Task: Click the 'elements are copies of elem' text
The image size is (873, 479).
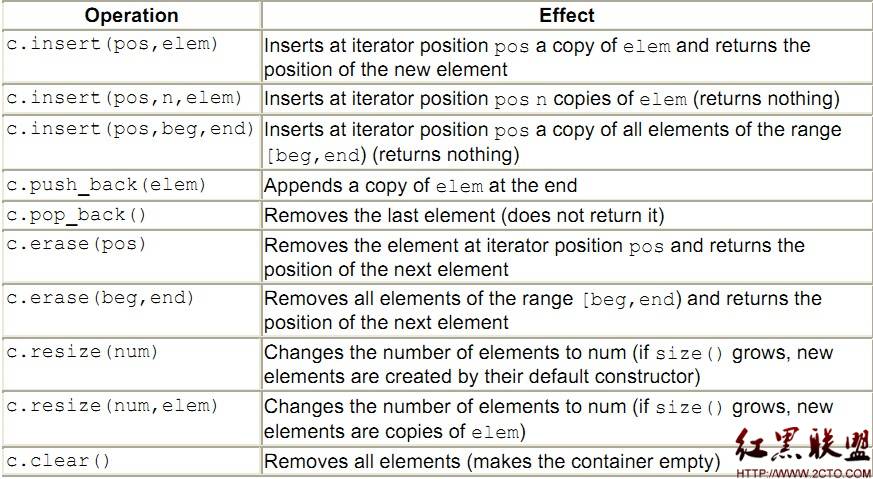Action: click(394, 431)
